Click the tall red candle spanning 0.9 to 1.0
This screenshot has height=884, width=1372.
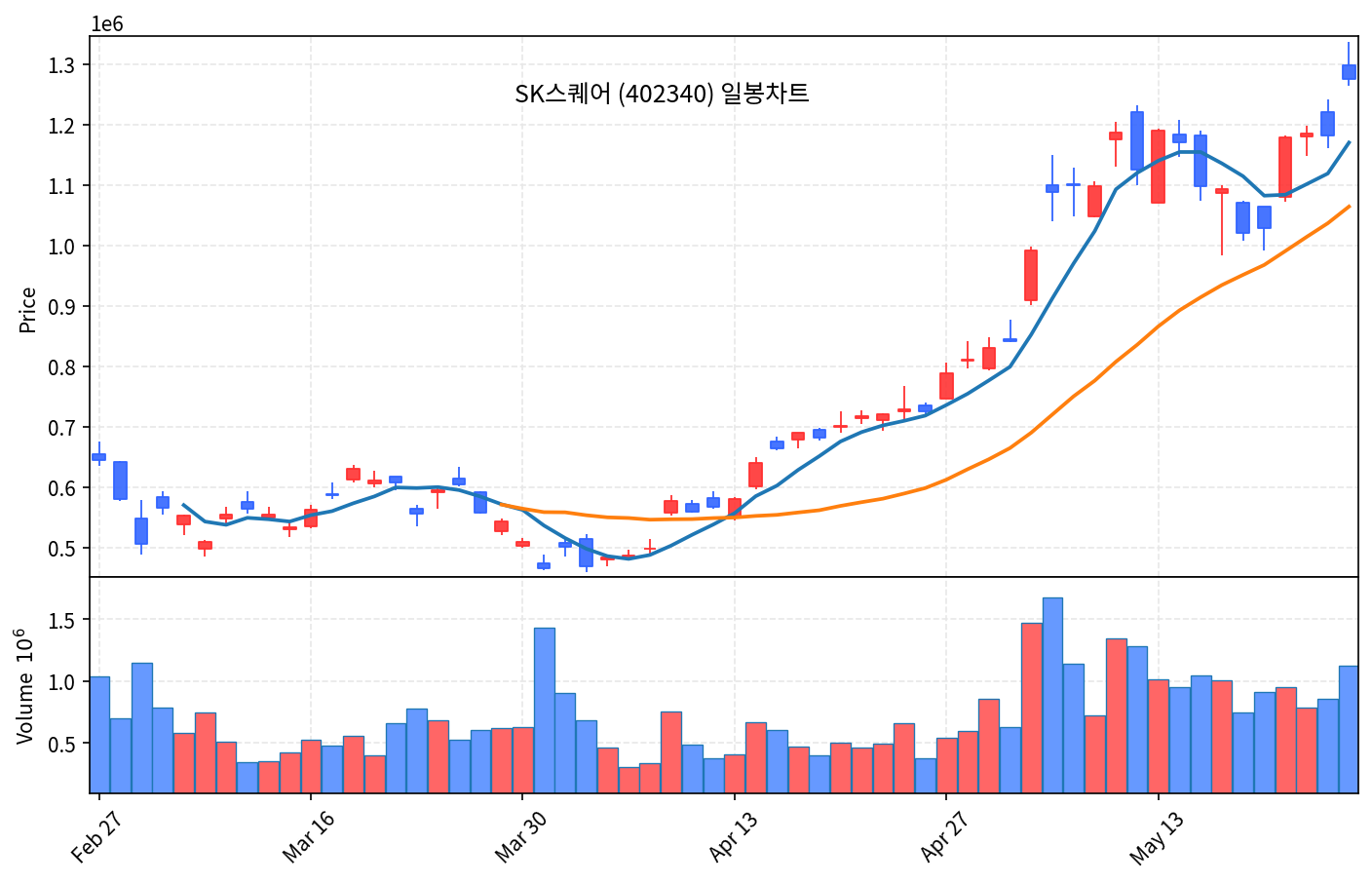[x=1031, y=275]
